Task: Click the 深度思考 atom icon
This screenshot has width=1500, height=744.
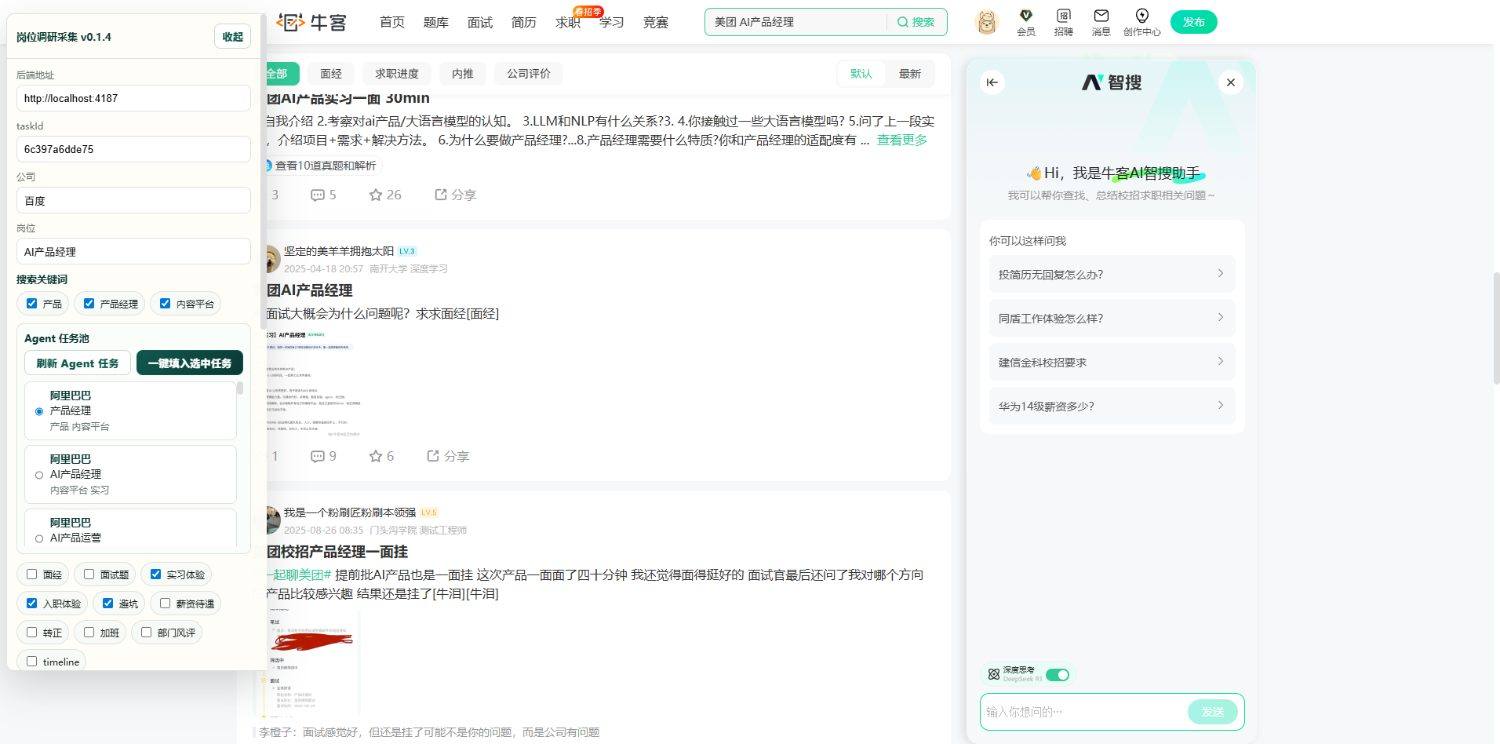Action: 993,674
